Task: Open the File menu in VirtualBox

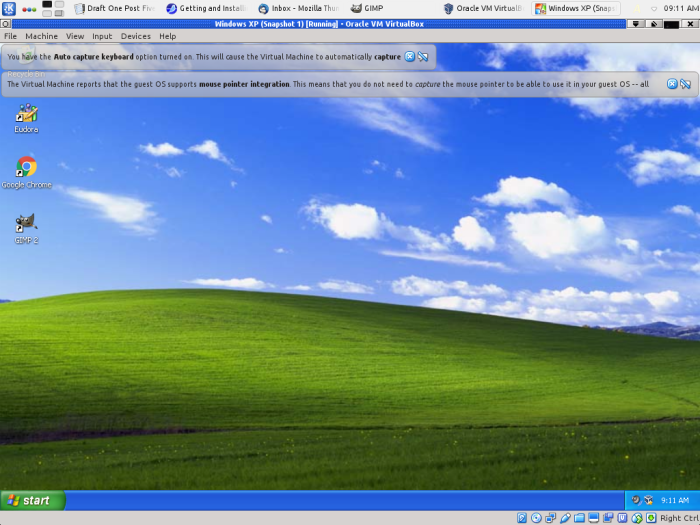Action: (10, 36)
